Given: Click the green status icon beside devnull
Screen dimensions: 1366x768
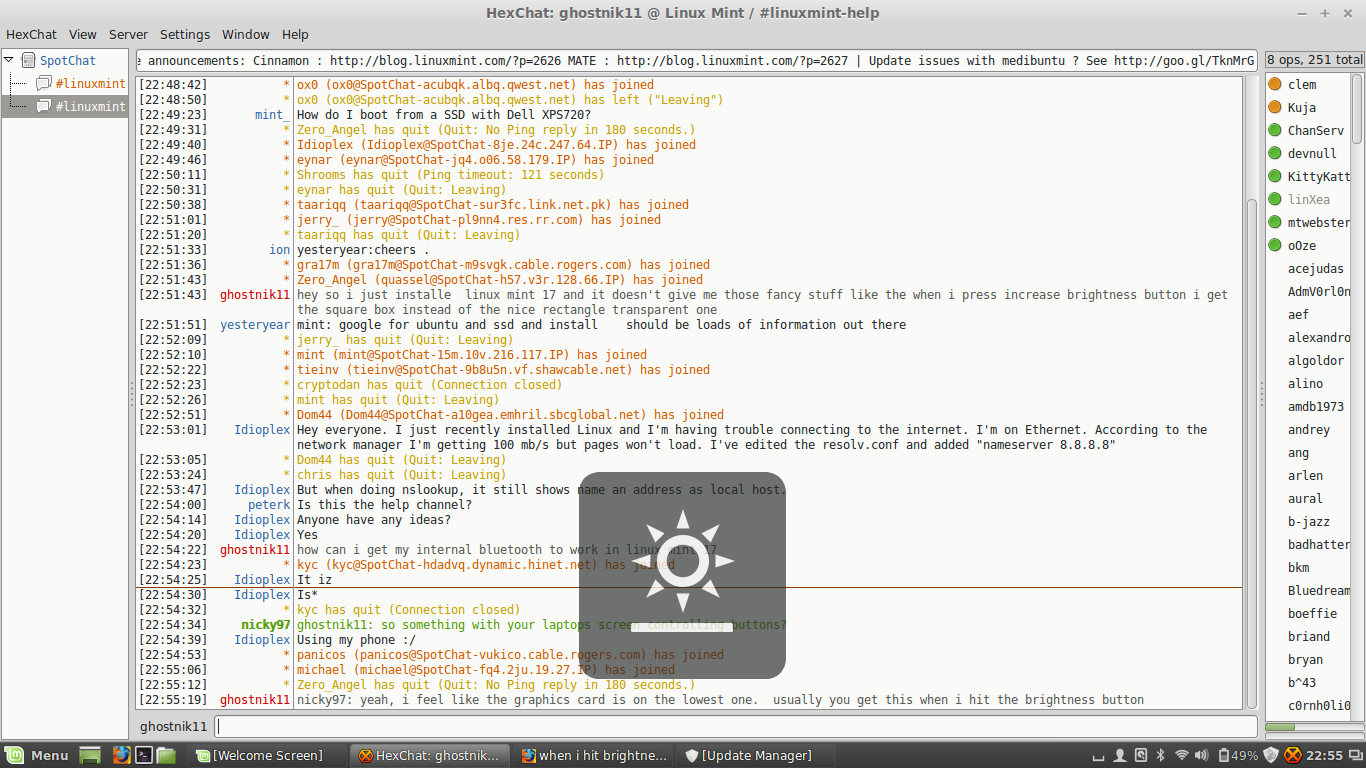Looking at the screenshot, I should (1275, 153).
